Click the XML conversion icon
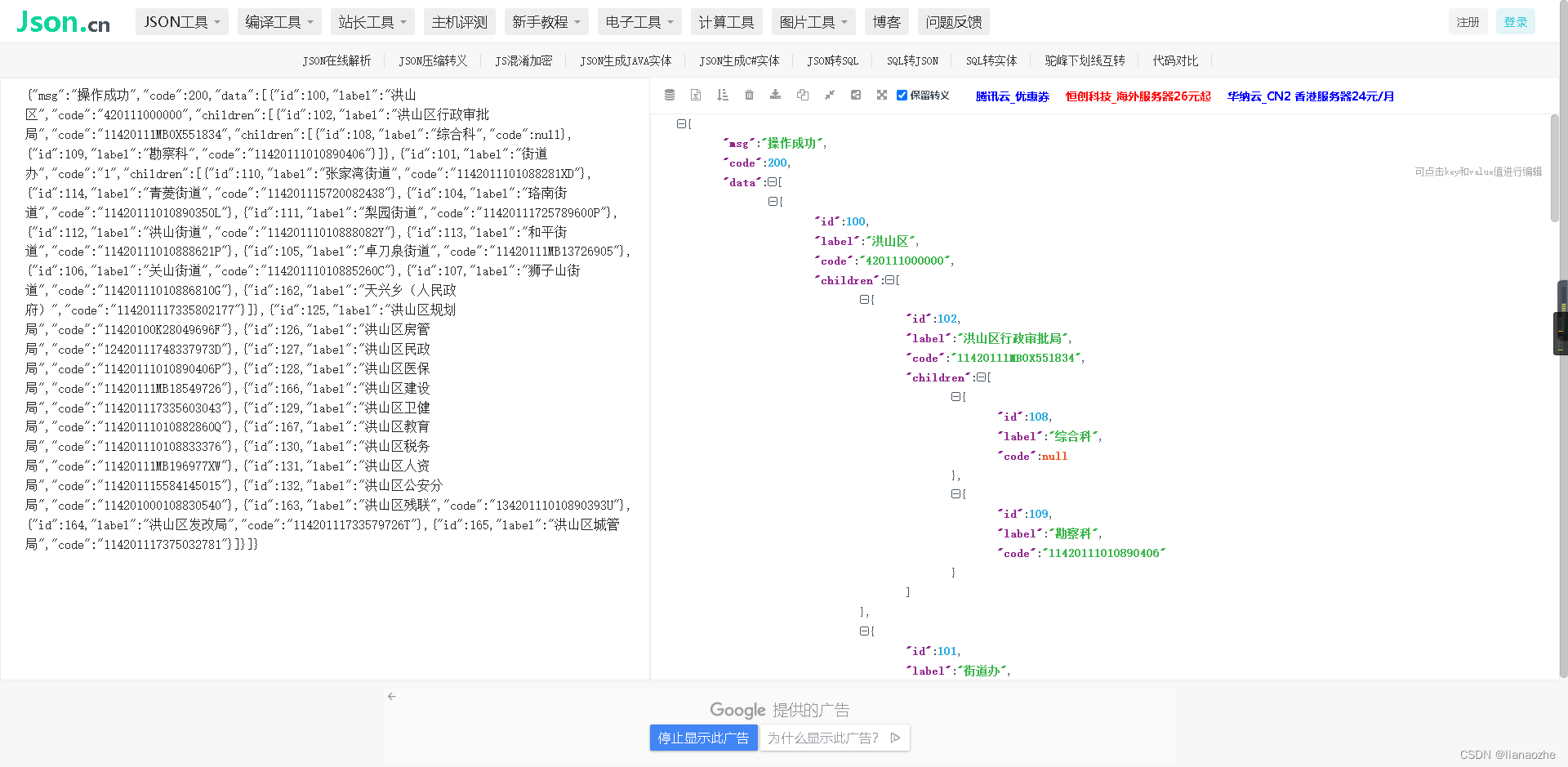This screenshot has height=767, width=1568. 695,95
